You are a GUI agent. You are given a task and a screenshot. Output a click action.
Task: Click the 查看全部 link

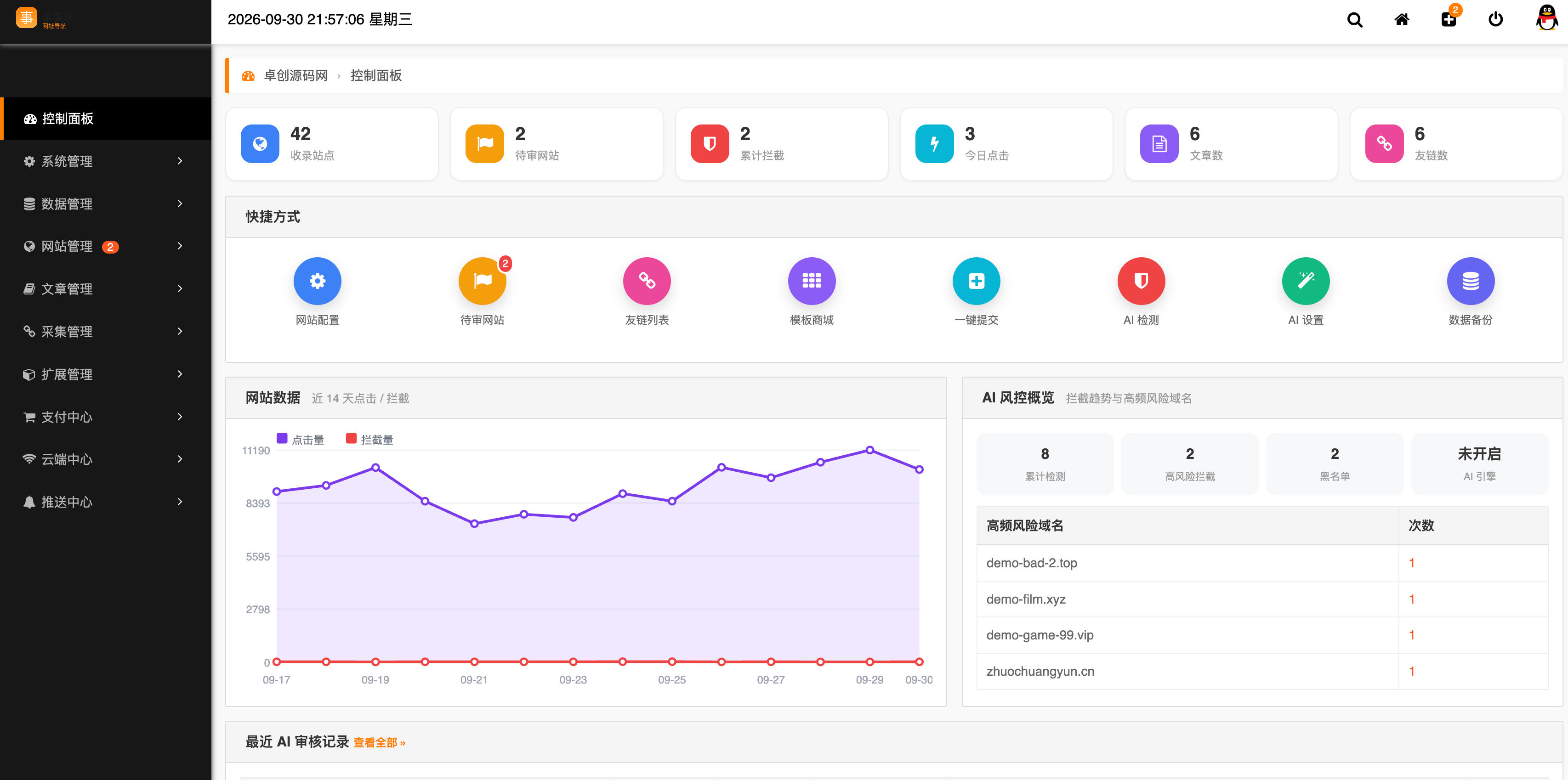379,742
